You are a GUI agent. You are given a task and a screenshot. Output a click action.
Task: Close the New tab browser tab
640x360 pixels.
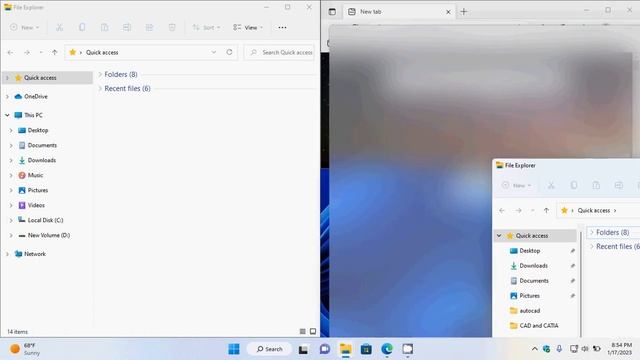tap(448, 12)
